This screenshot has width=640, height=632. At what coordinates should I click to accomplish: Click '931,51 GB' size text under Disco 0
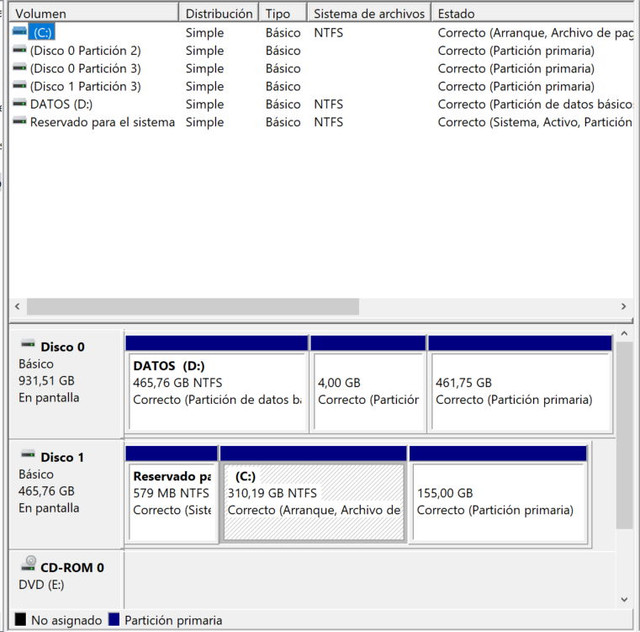tap(47, 381)
